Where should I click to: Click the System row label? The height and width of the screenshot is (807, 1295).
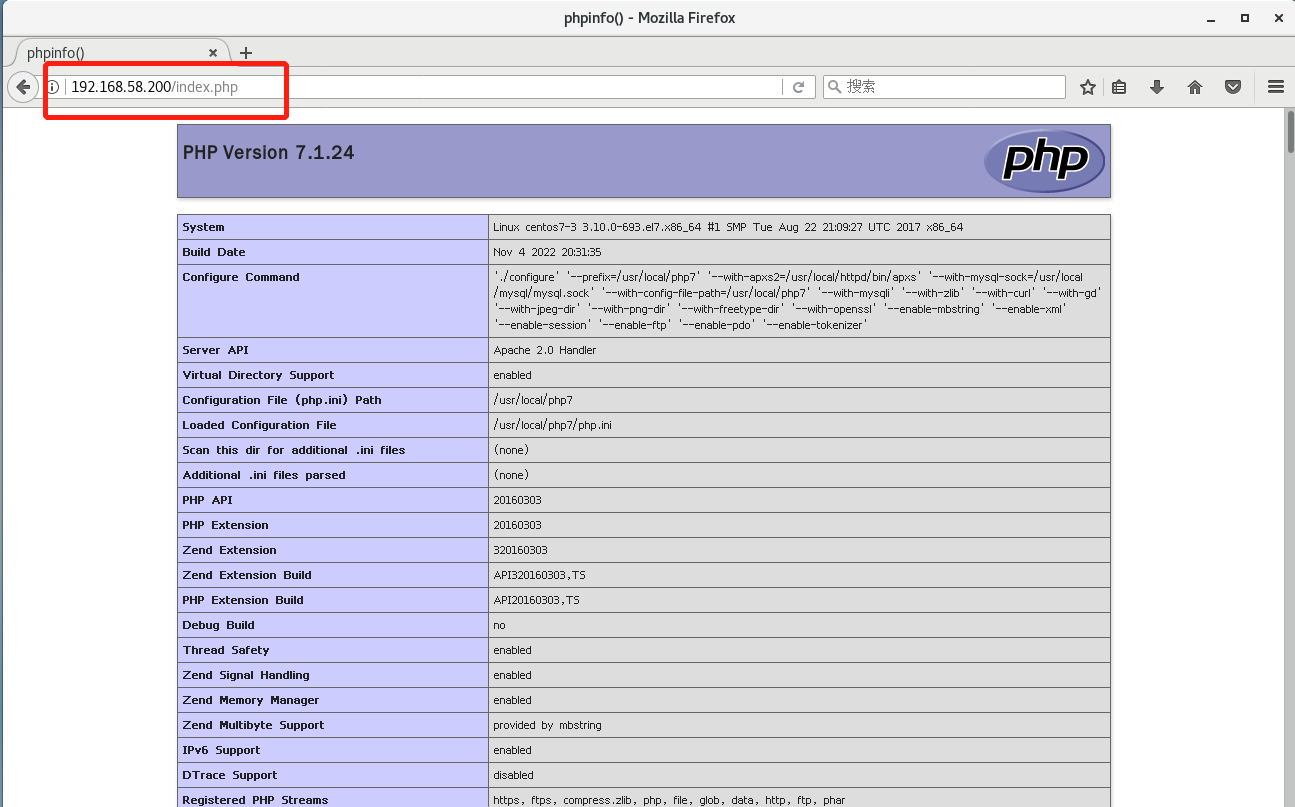click(x=203, y=227)
